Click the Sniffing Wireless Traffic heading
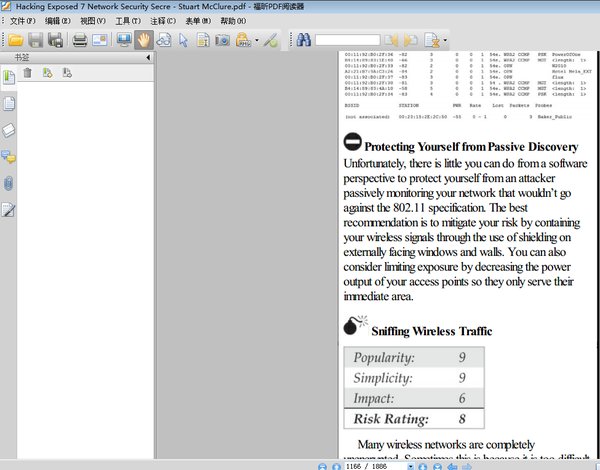 432,331
